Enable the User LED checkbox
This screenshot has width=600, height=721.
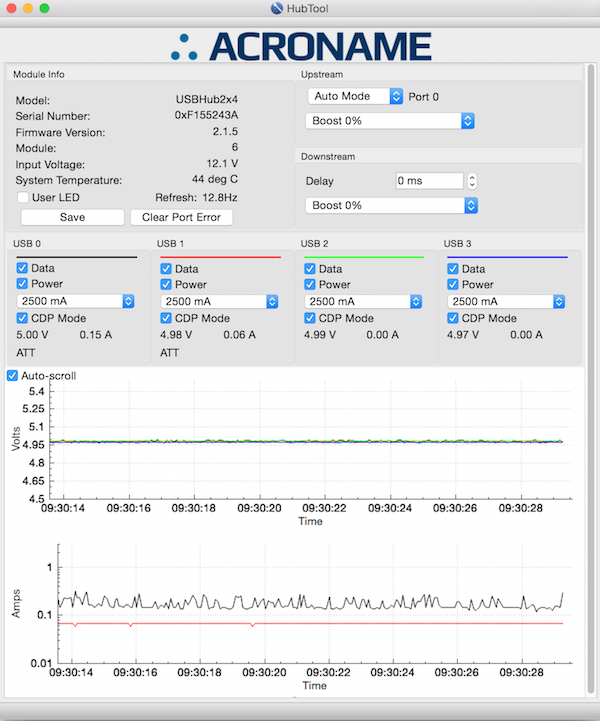click(23, 198)
